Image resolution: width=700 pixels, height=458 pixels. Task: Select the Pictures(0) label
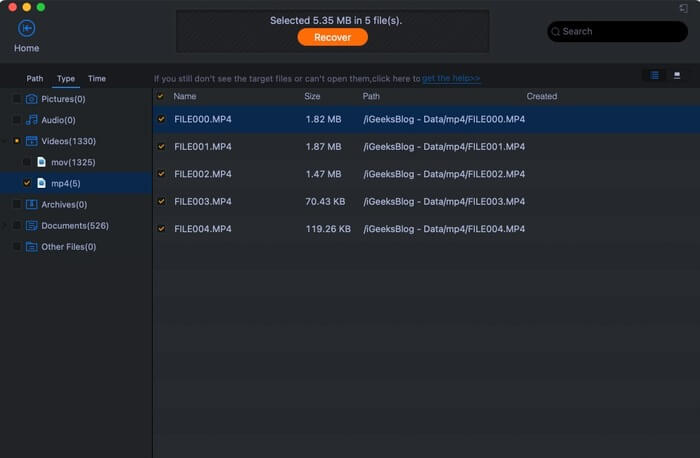[63, 99]
